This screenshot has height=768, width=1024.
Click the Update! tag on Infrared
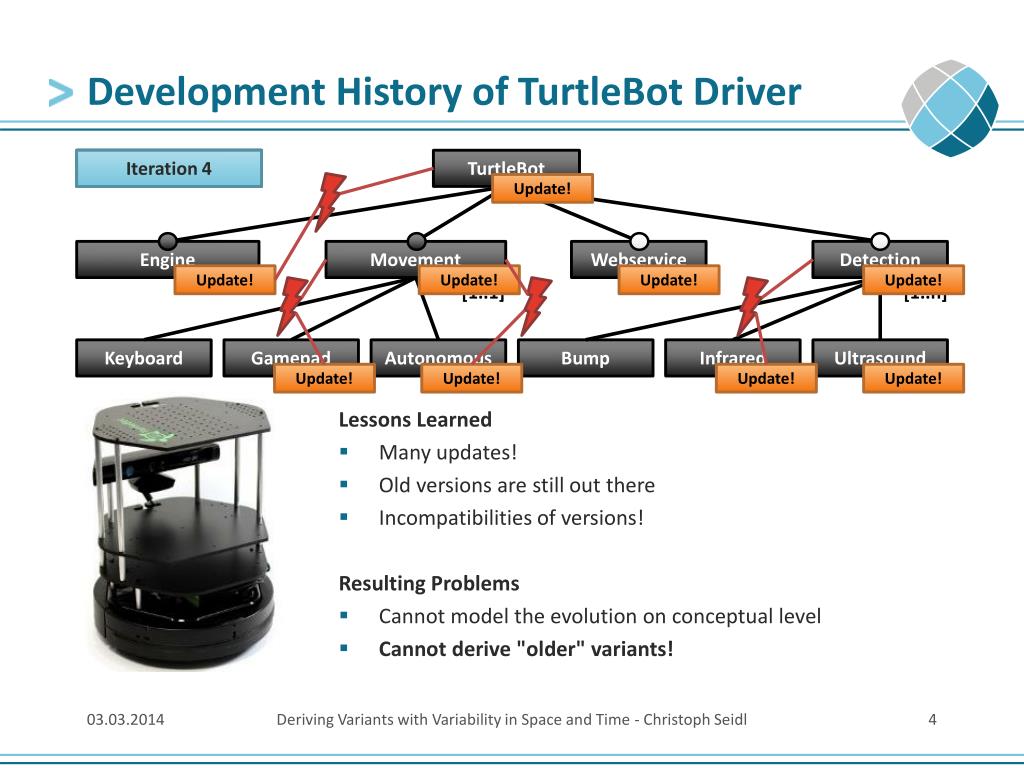point(766,378)
